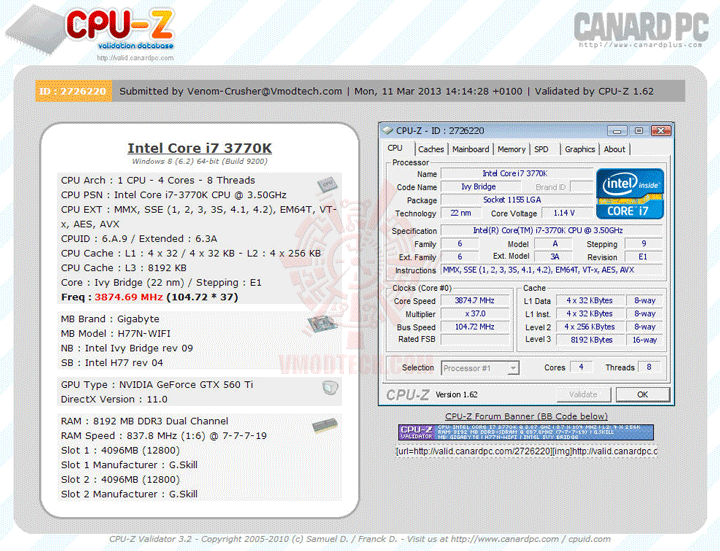Click the valid.canardpc.com URL under logo
Image resolution: width=720 pixels, height=551 pixels.
click(x=135, y=58)
